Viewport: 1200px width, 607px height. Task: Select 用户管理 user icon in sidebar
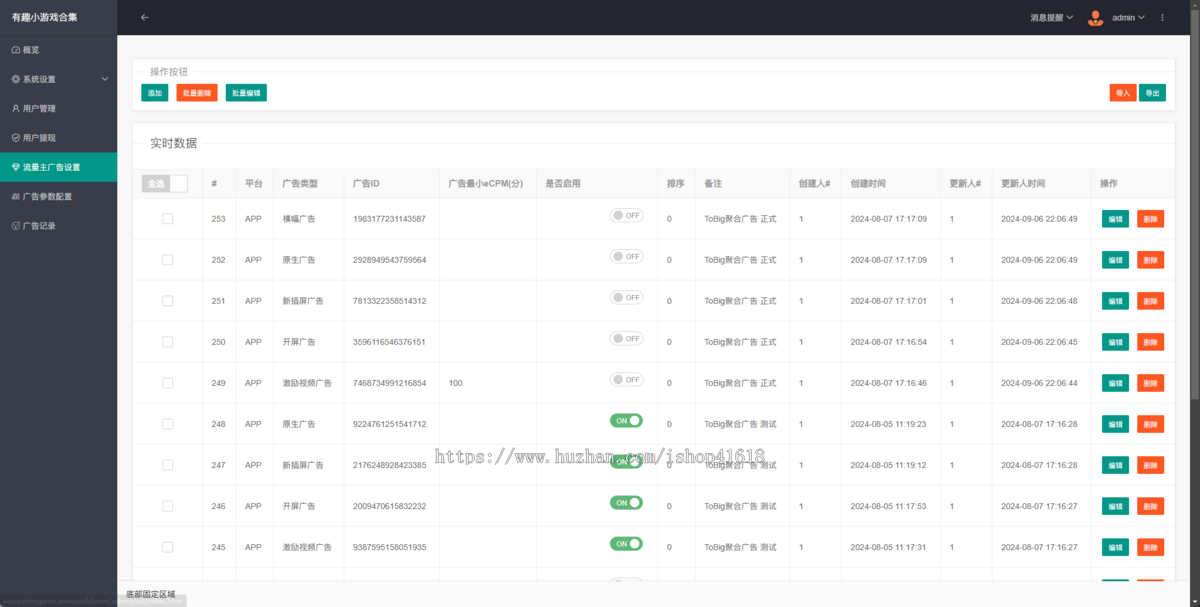click(x=15, y=108)
